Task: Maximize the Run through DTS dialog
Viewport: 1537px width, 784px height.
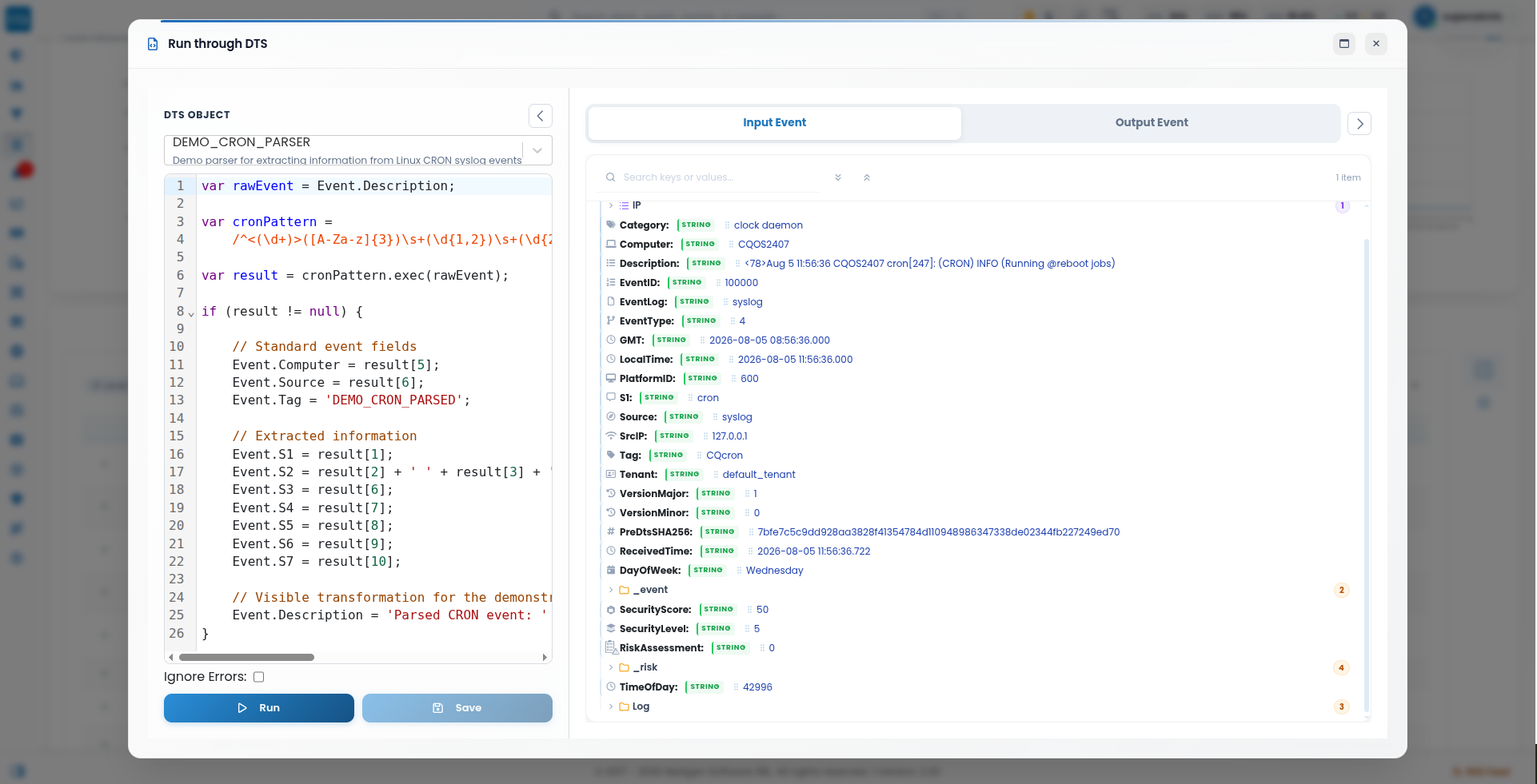Action: click(x=1344, y=44)
